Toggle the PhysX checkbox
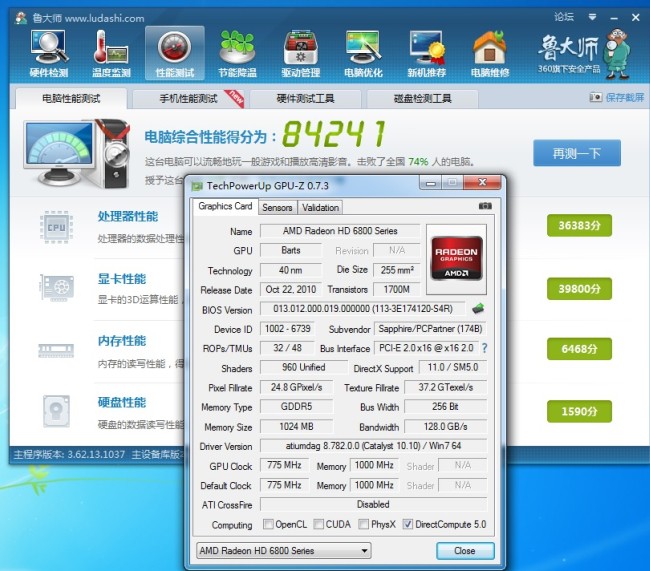Viewport: 650px width, 571px height. click(x=363, y=524)
